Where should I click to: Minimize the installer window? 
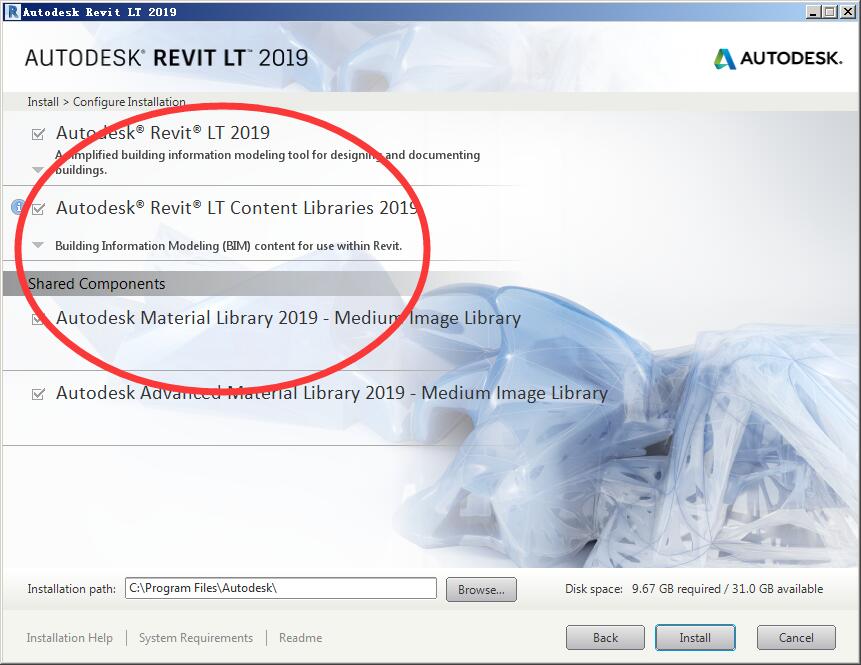813,12
